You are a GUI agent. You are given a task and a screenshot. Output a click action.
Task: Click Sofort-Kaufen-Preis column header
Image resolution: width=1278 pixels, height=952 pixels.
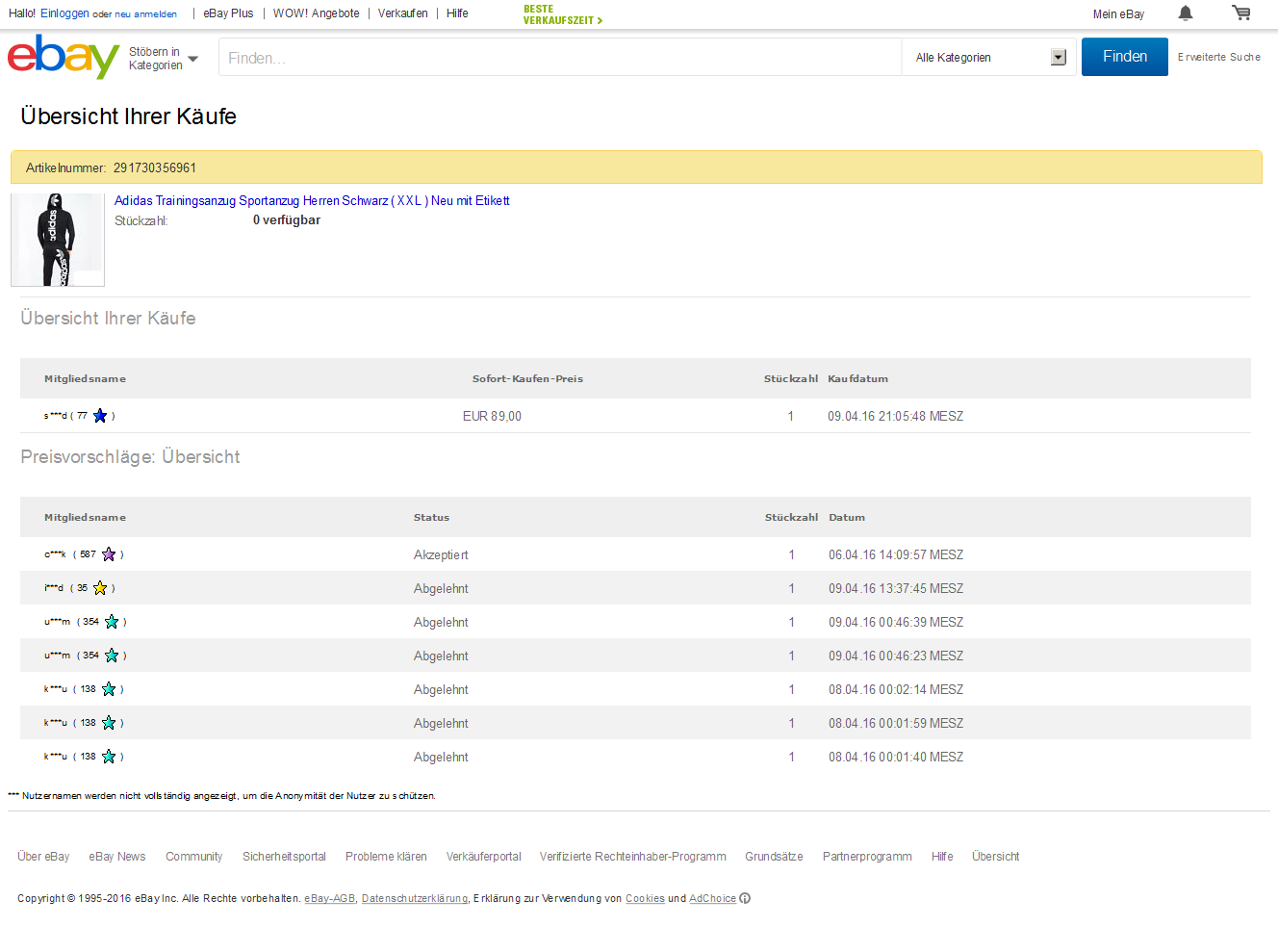click(527, 379)
